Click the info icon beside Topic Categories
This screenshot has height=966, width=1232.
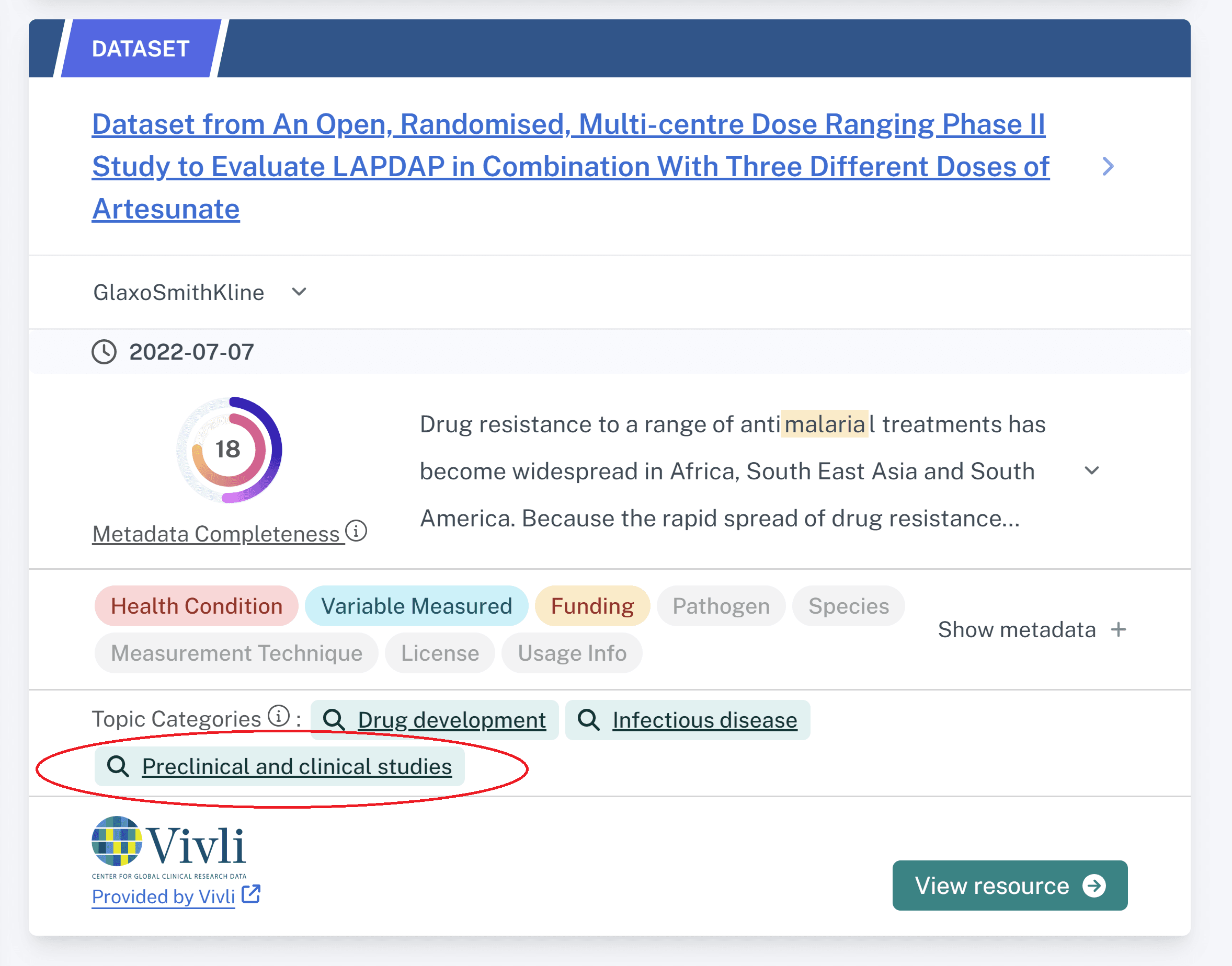(x=279, y=716)
